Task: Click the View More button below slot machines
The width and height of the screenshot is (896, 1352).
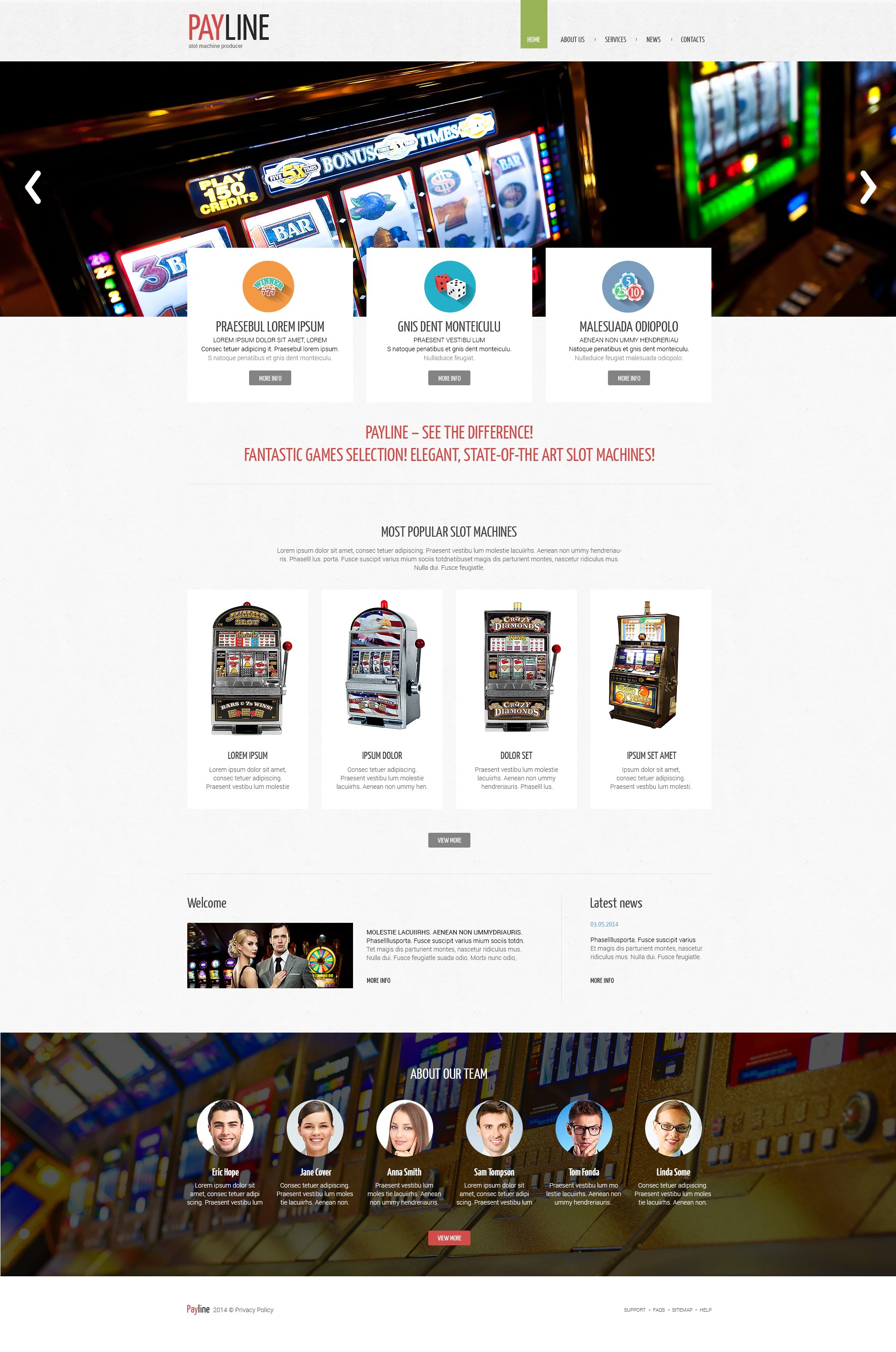Action: 448,840
